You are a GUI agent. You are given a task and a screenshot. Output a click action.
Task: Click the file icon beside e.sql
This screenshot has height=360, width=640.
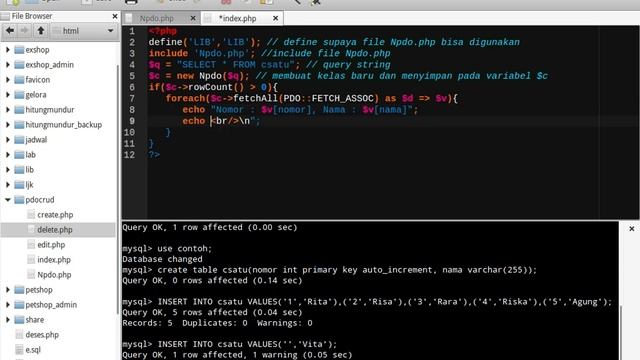[19, 349]
